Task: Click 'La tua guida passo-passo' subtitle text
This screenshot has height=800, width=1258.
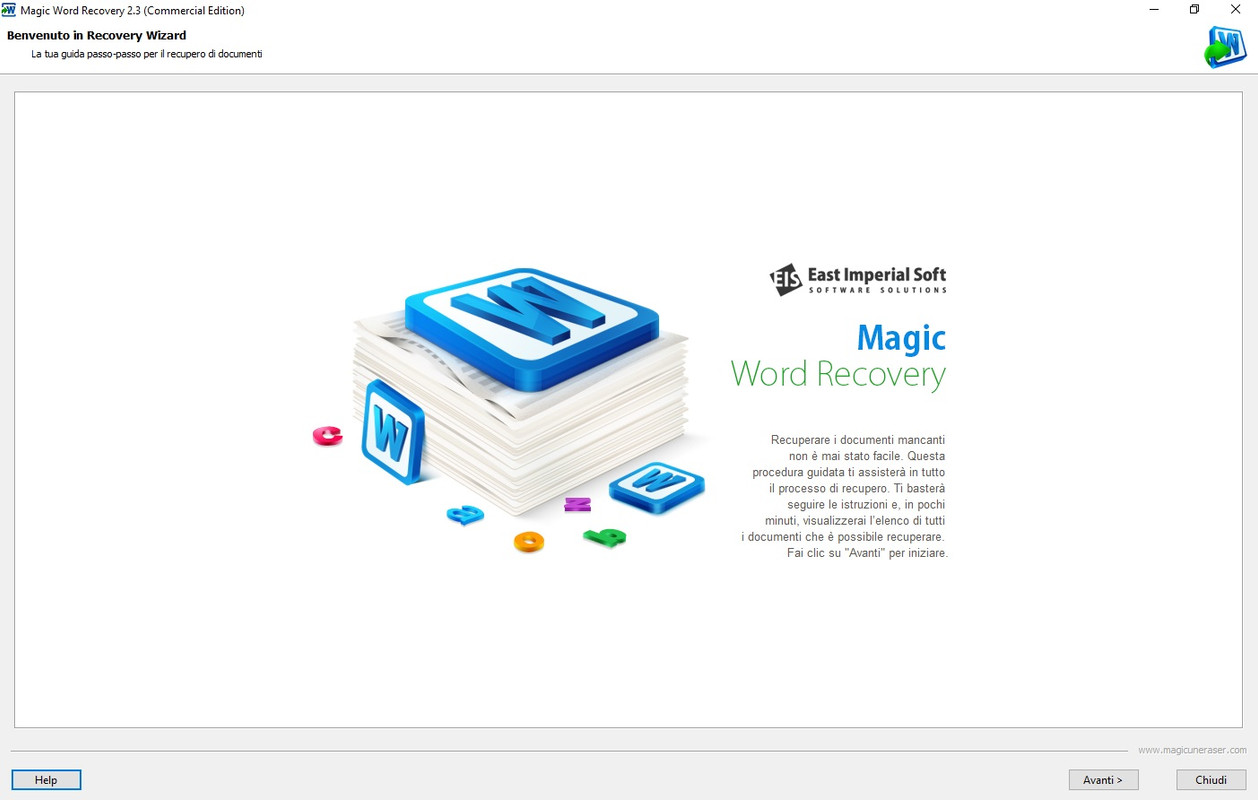Action: (x=147, y=53)
